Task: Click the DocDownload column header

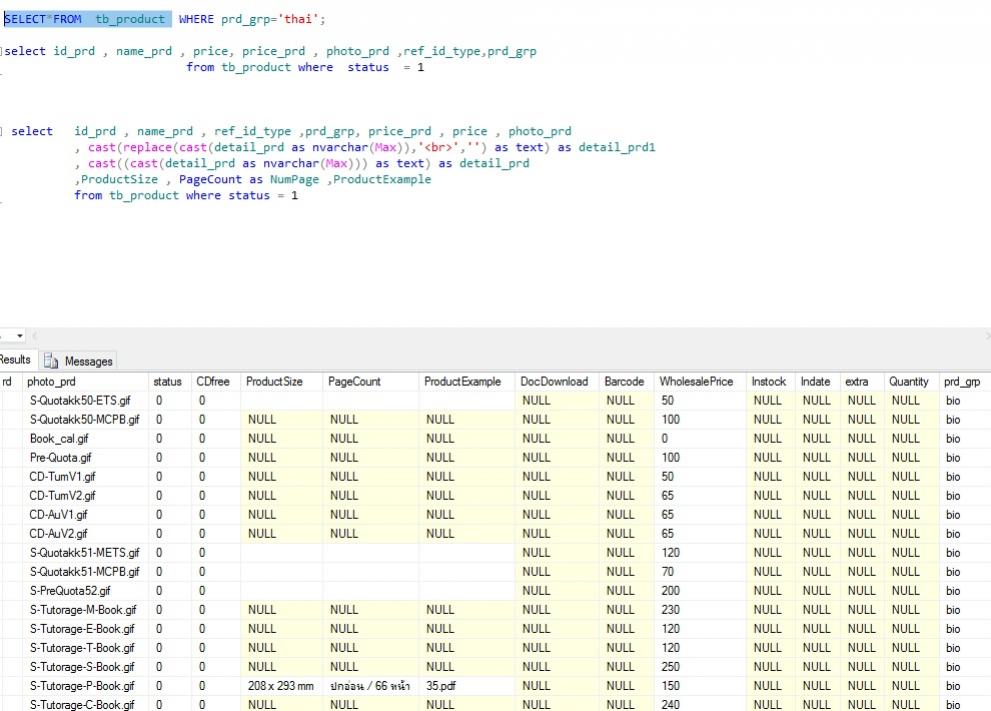Action: [x=554, y=381]
